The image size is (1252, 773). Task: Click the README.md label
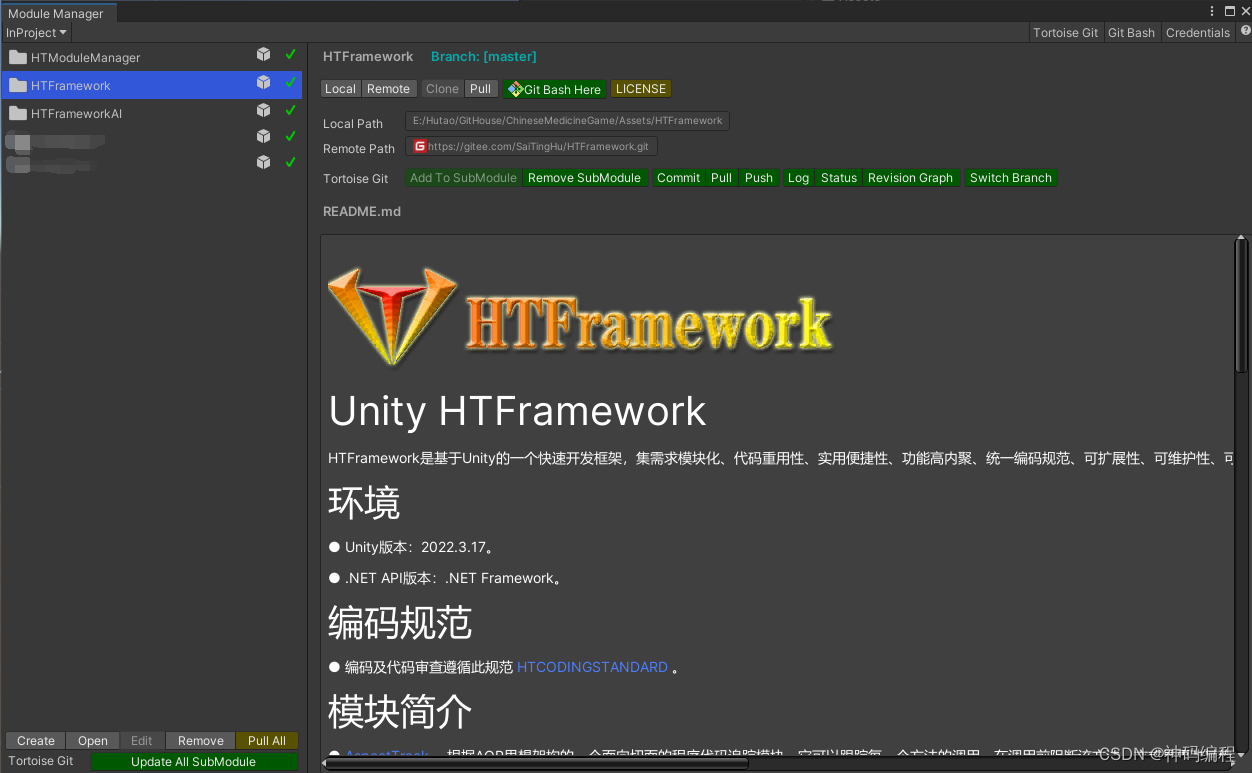coord(362,212)
